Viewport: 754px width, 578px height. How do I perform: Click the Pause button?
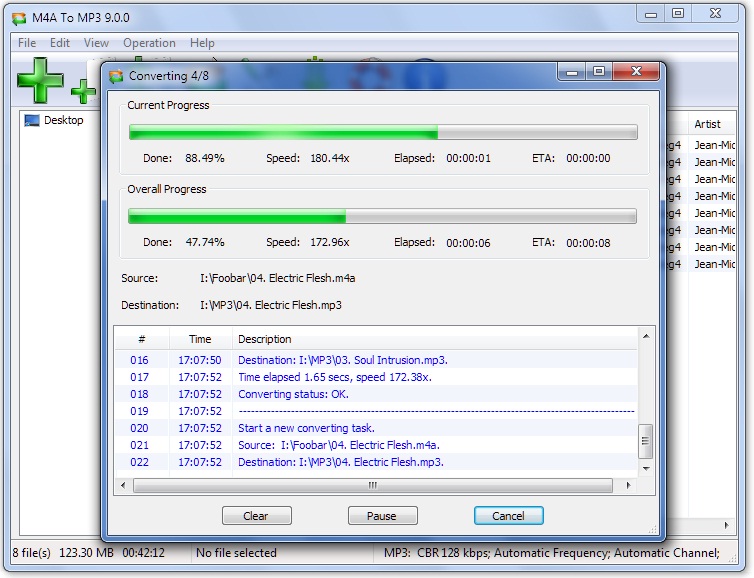[x=382, y=516]
